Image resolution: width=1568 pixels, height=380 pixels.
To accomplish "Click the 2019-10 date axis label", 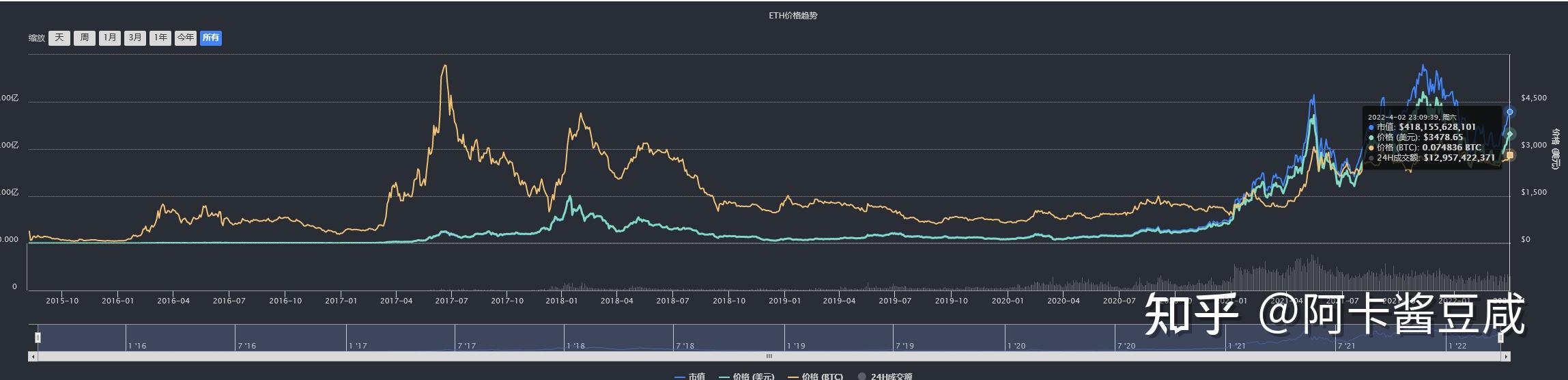I will coord(951,301).
